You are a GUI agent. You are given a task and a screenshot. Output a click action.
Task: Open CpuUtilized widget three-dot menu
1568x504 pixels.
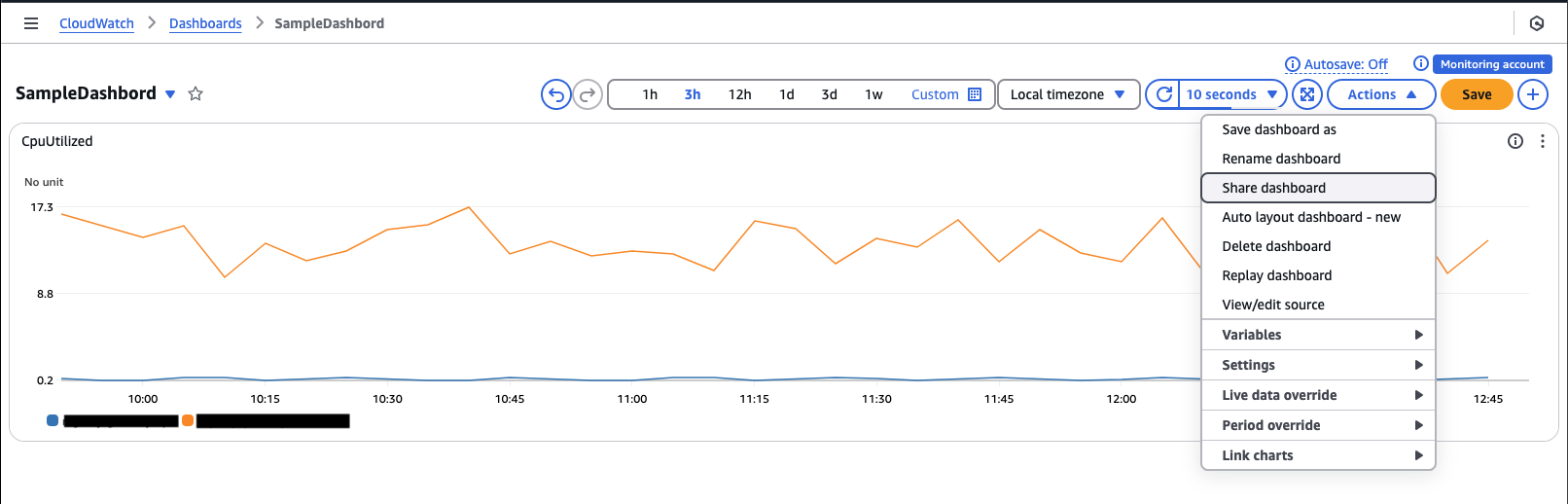coord(1543,141)
